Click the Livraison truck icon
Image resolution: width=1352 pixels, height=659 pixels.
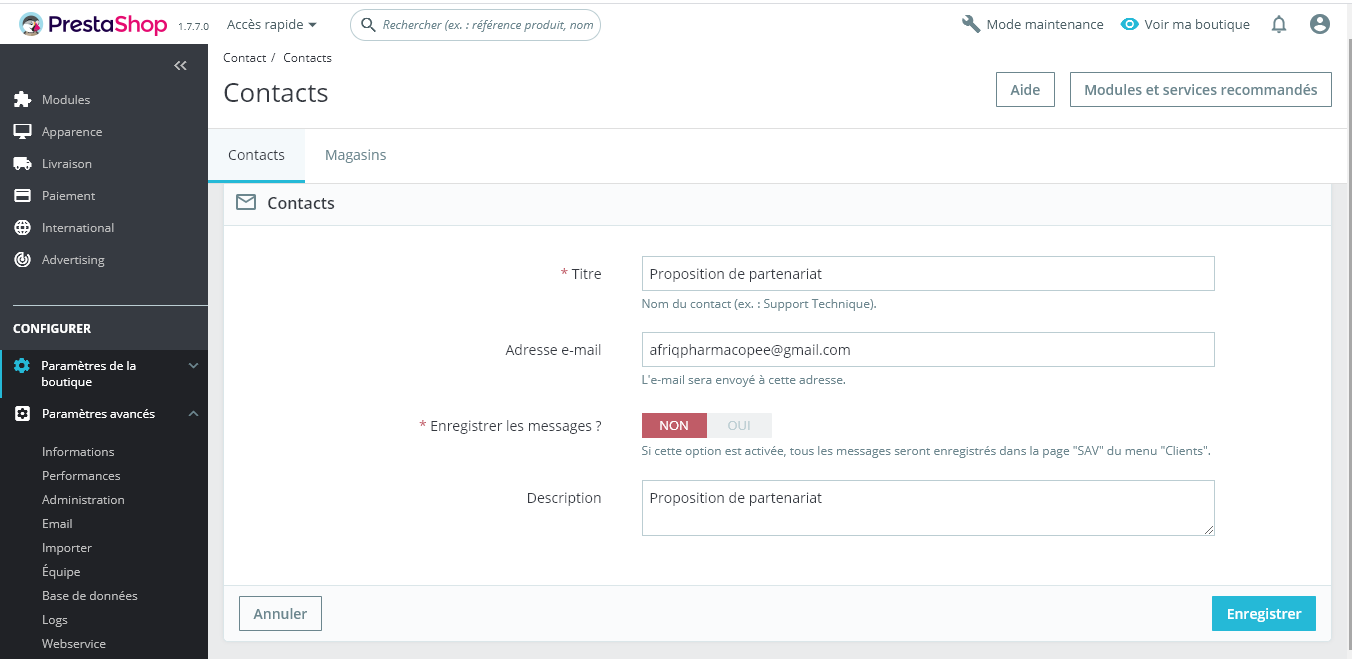22,164
